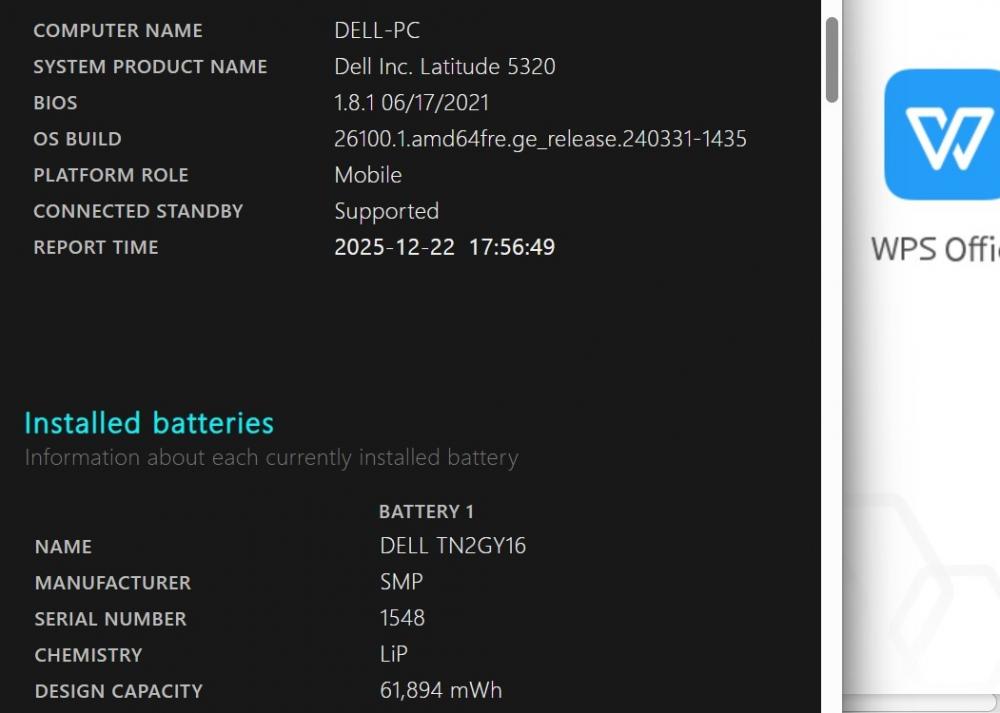This screenshot has height=713, width=1000.
Task: Click the battery name DELL TN2GY16
Action: click(453, 546)
